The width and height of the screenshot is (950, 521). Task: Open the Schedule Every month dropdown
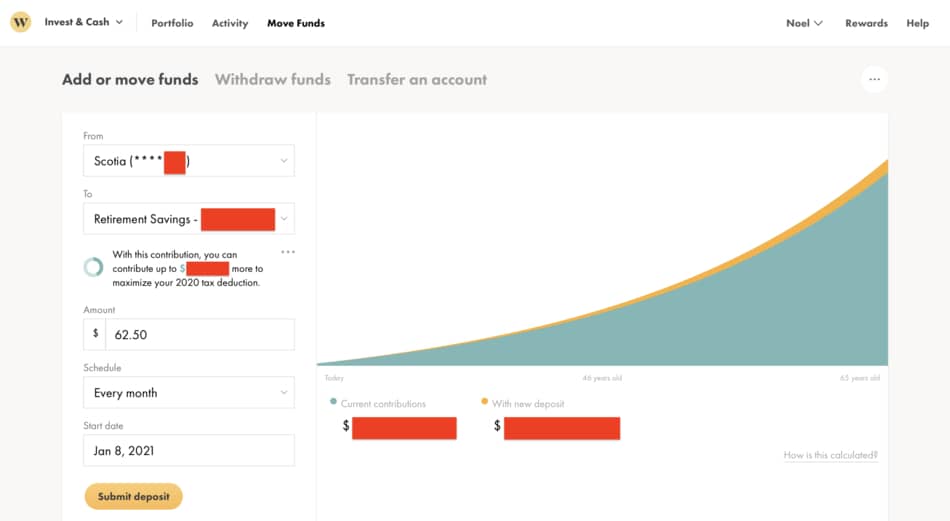pyautogui.click(x=189, y=393)
